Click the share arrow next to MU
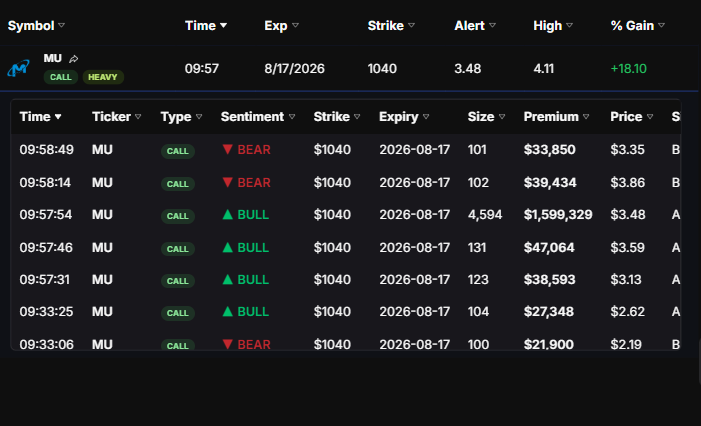The image size is (701, 426). (x=74, y=59)
